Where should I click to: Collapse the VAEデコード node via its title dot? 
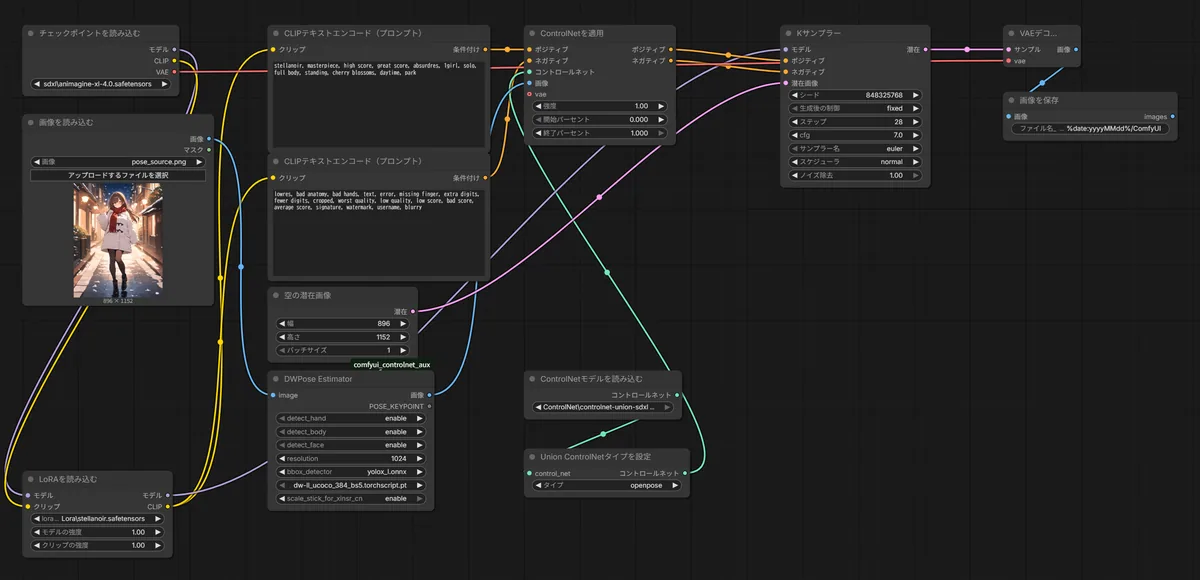point(1011,33)
